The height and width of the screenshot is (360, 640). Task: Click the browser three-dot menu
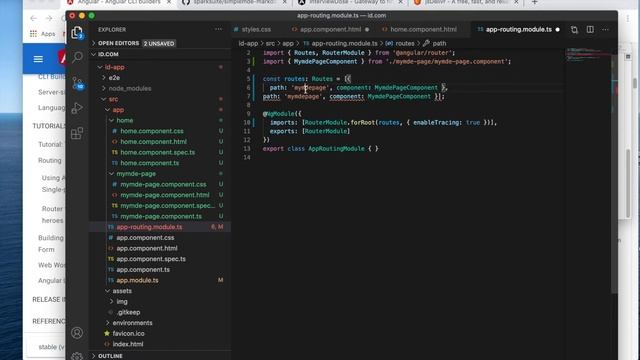pos(628,19)
